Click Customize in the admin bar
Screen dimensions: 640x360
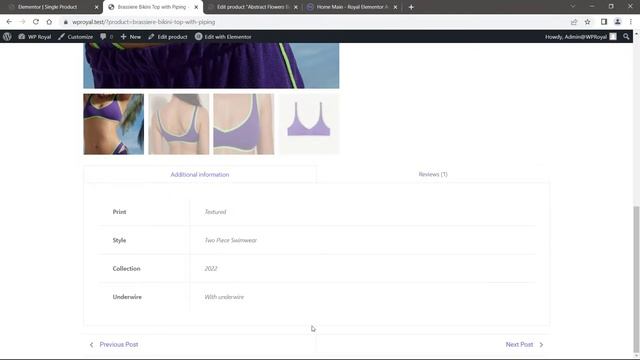click(x=76, y=37)
